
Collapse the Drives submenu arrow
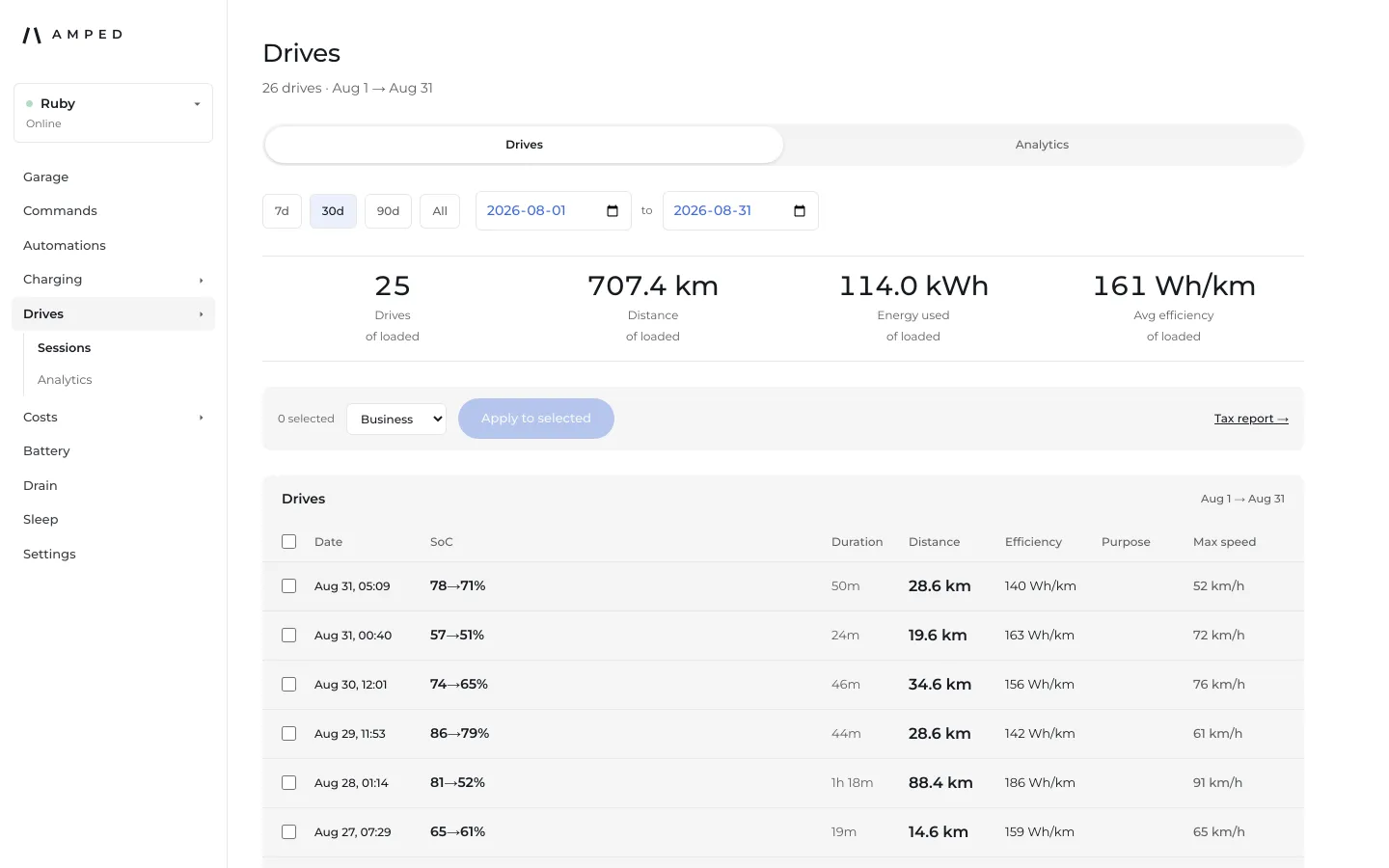coord(201,314)
